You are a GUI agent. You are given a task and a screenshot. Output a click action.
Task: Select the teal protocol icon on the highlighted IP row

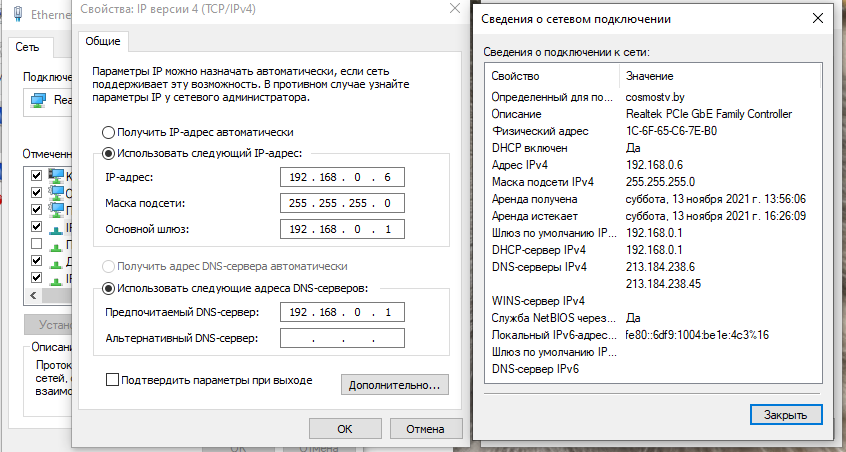click(56, 229)
